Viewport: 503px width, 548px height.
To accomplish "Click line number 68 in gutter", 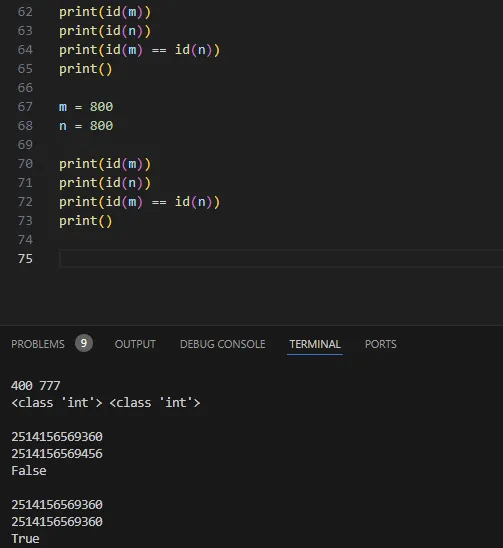I will [x=25, y=126].
